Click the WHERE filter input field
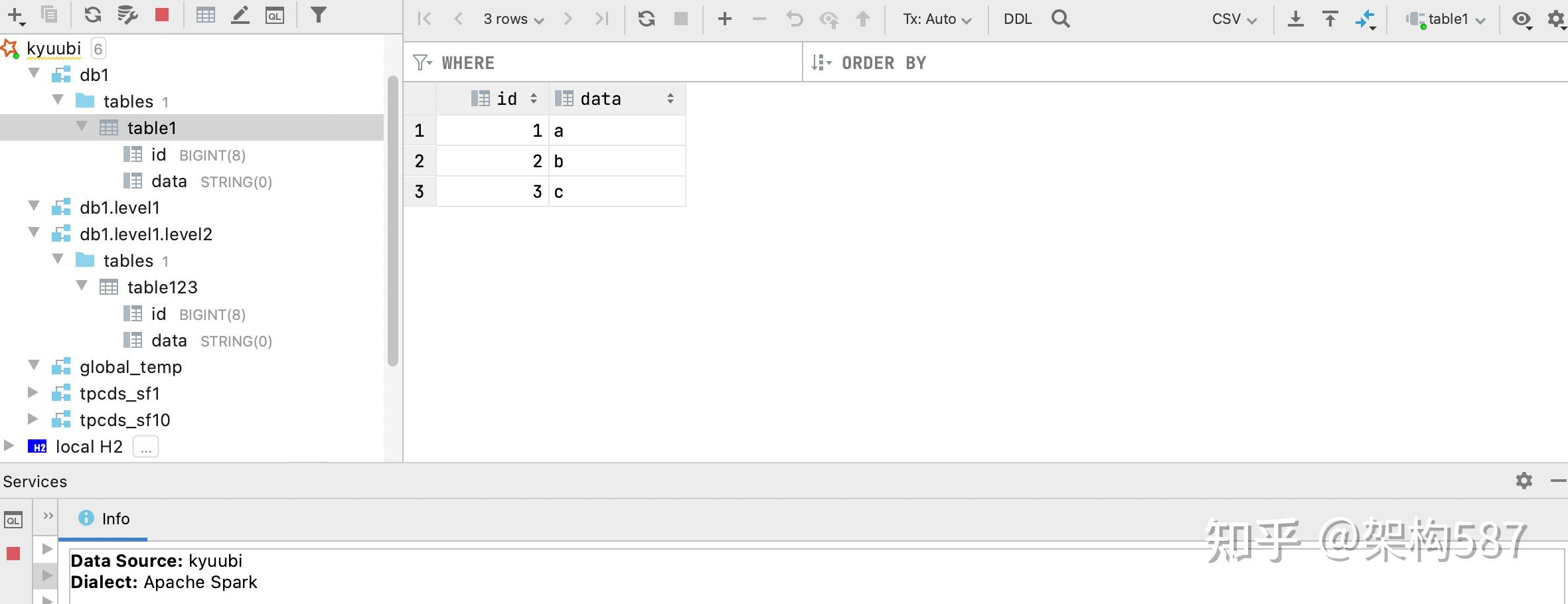The width and height of the screenshot is (1568, 604). pos(603,63)
